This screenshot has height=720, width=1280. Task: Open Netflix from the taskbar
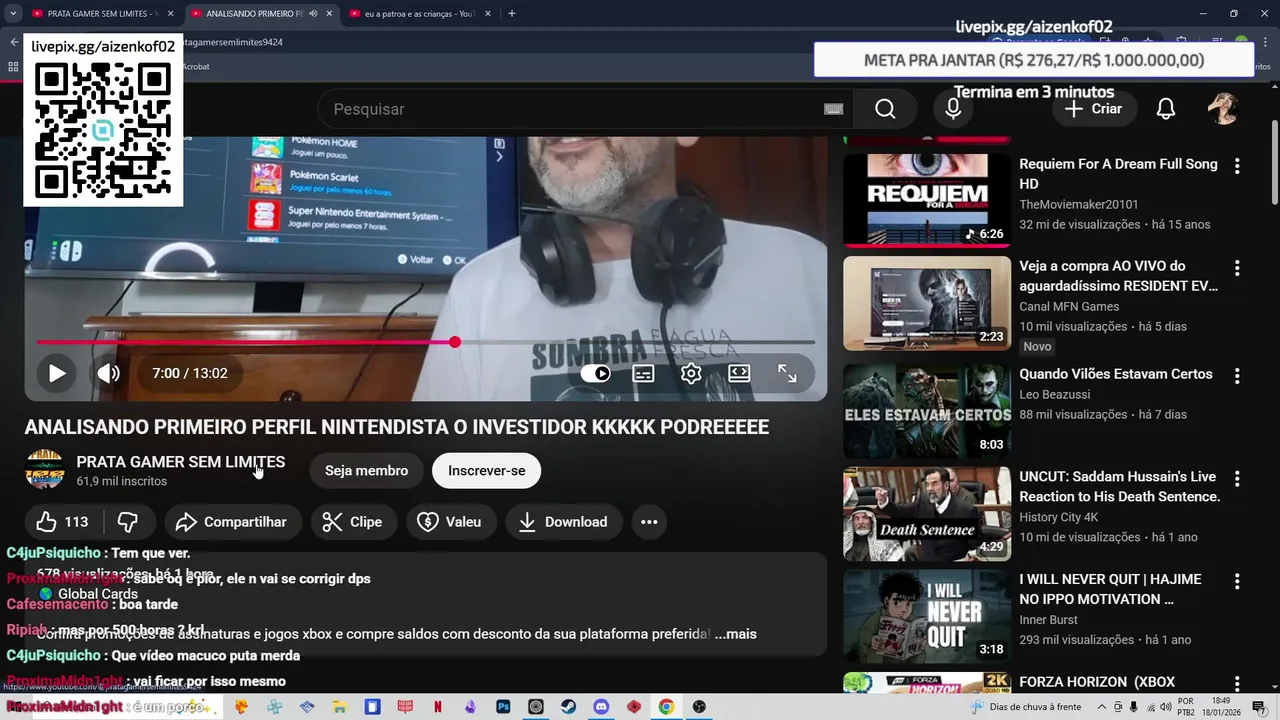pyautogui.click(x=438, y=707)
